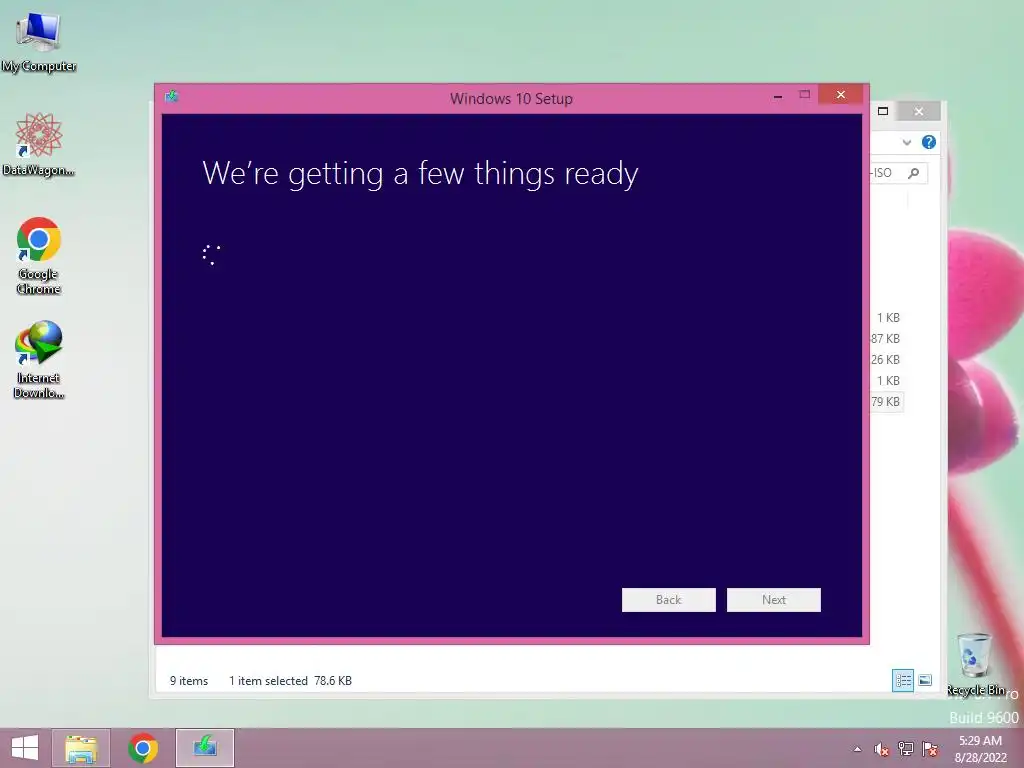The image size is (1024, 768).
Task: Select the 87 KB file row
Action: coord(886,338)
